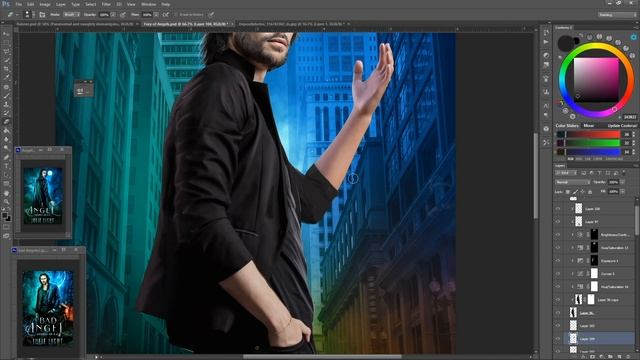This screenshot has height=360, width=640.
Task: Enable the Erase to History checkbox
Action: 177,15
